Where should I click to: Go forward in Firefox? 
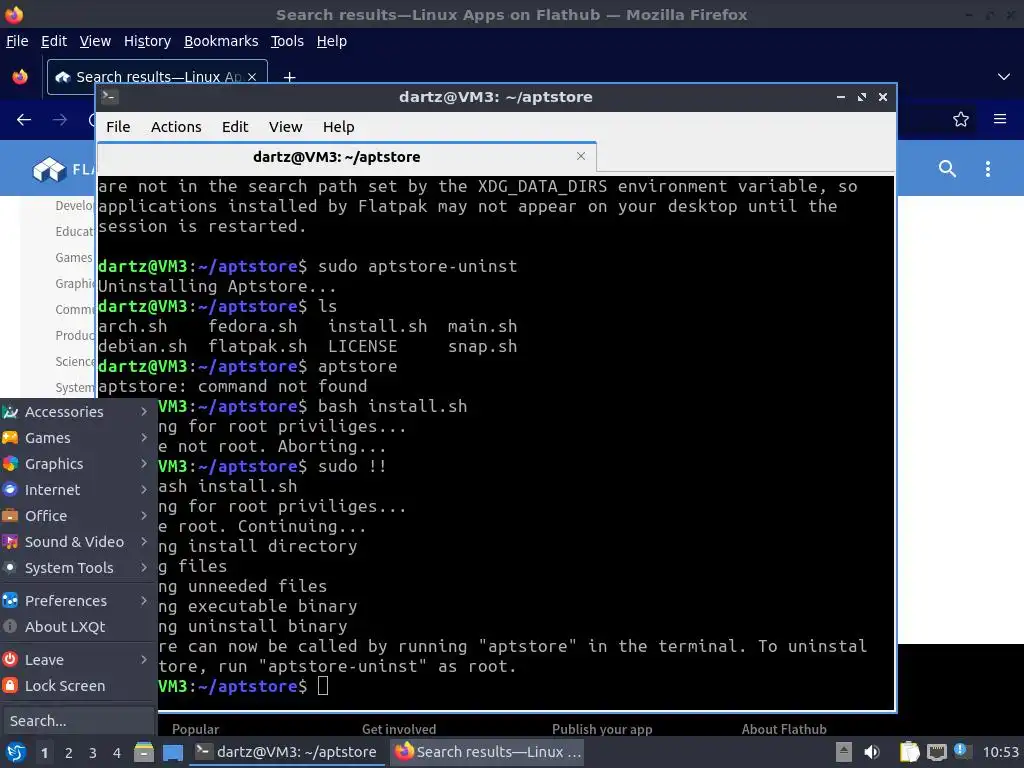(60, 120)
